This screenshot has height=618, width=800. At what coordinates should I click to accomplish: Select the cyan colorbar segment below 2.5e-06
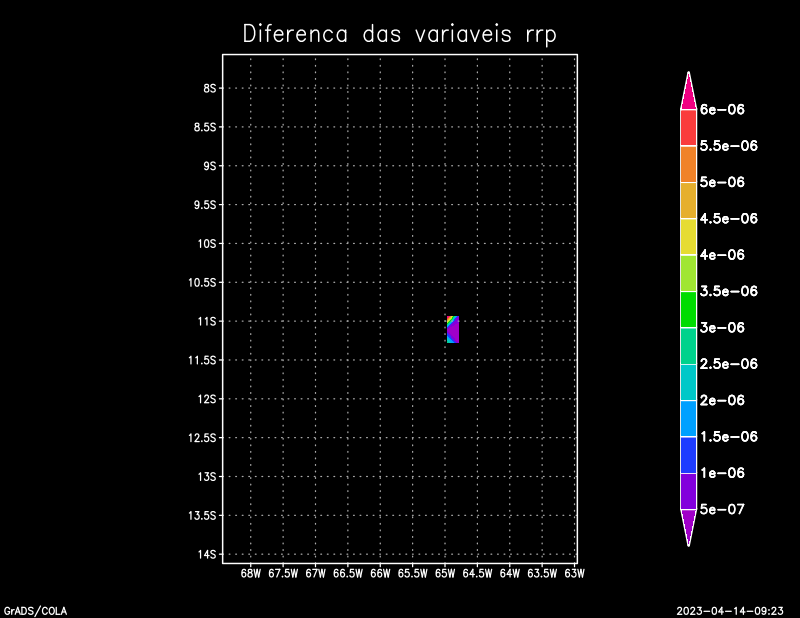pyautogui.click(x=688, y=382)
